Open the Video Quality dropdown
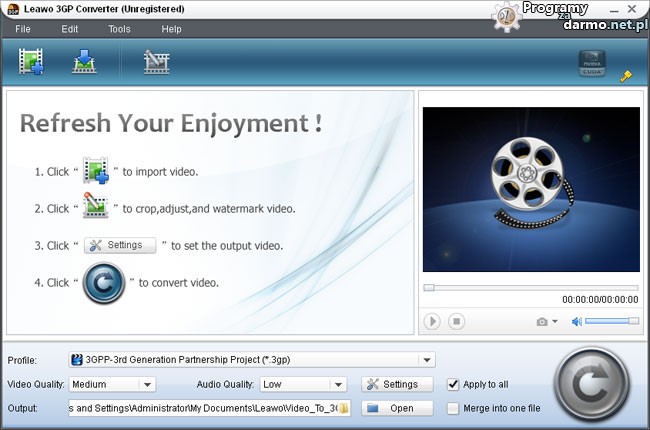 click(x=147, y=384)
